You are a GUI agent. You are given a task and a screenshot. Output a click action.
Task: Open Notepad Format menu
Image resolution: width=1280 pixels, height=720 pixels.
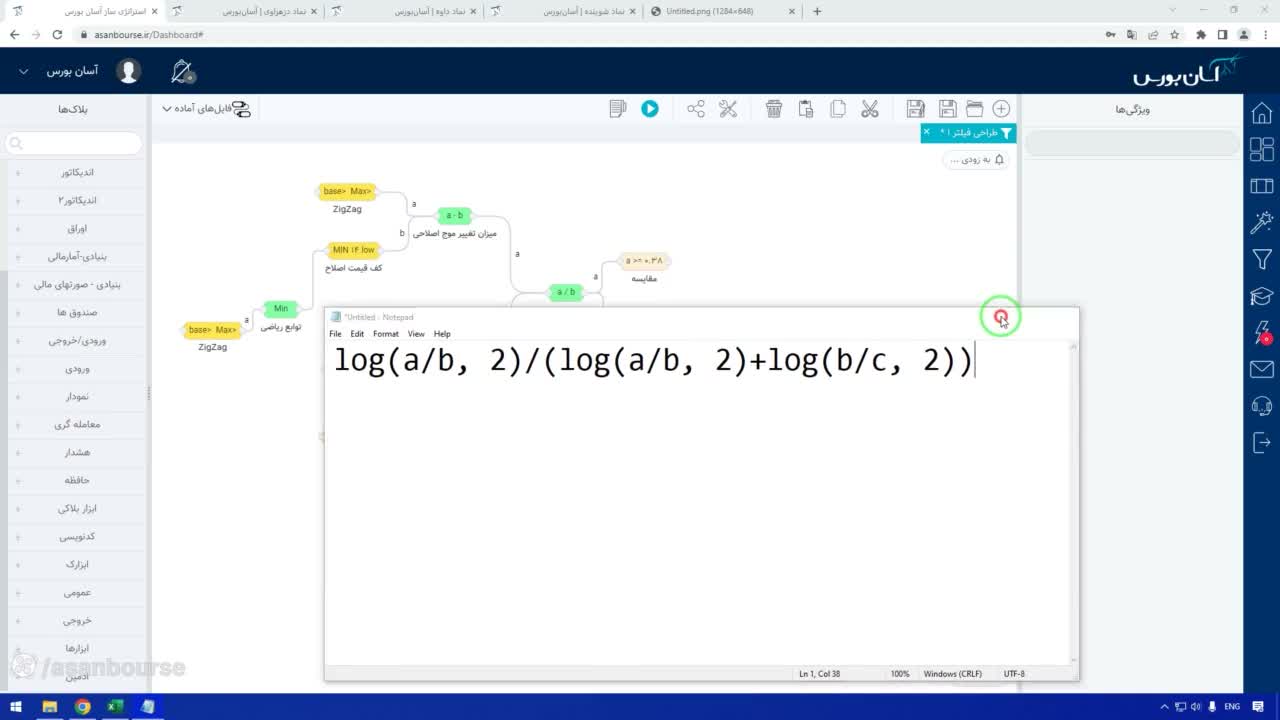tap(386, 334)
